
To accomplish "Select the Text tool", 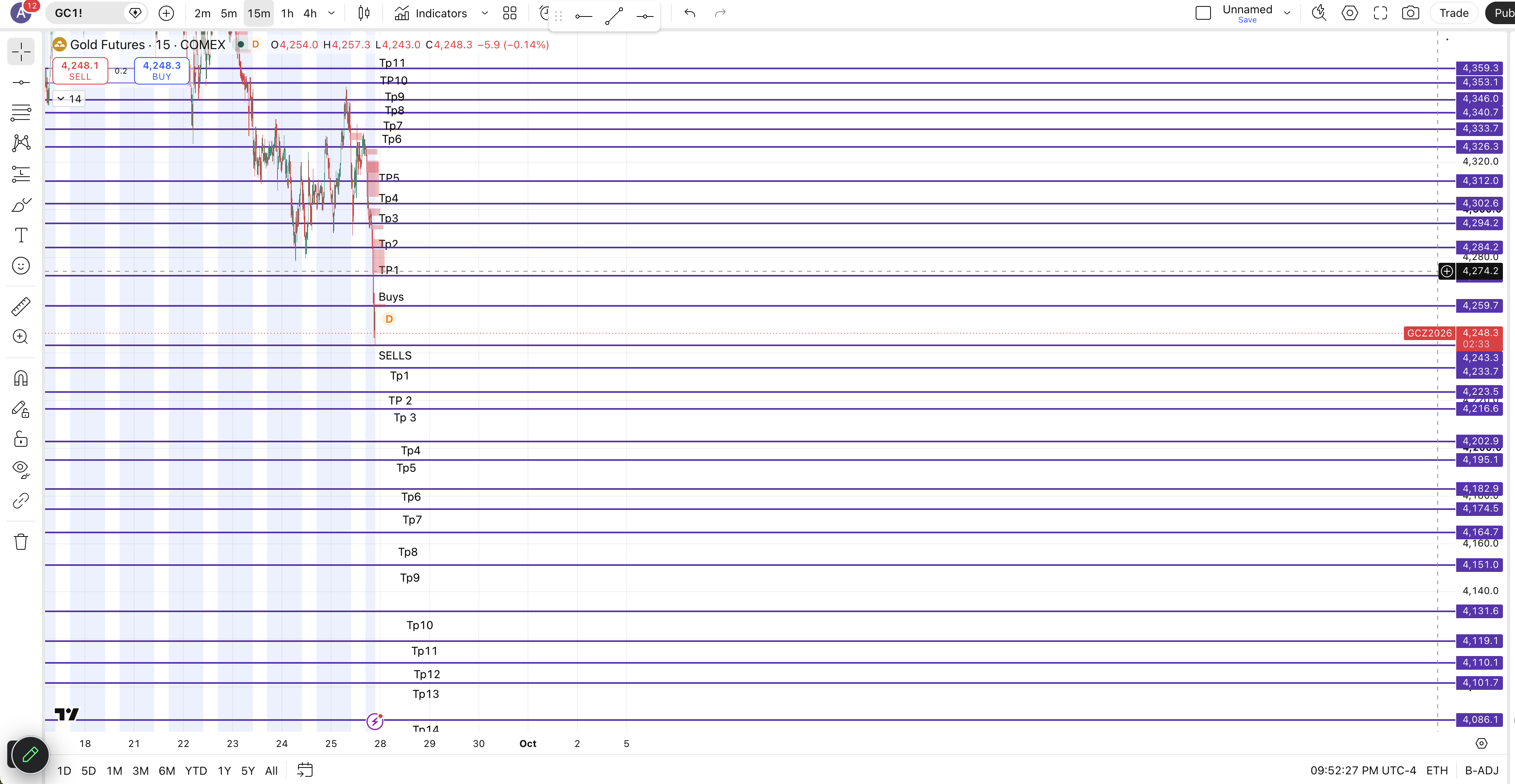I will pyautogui.click(x=21, y=235).
